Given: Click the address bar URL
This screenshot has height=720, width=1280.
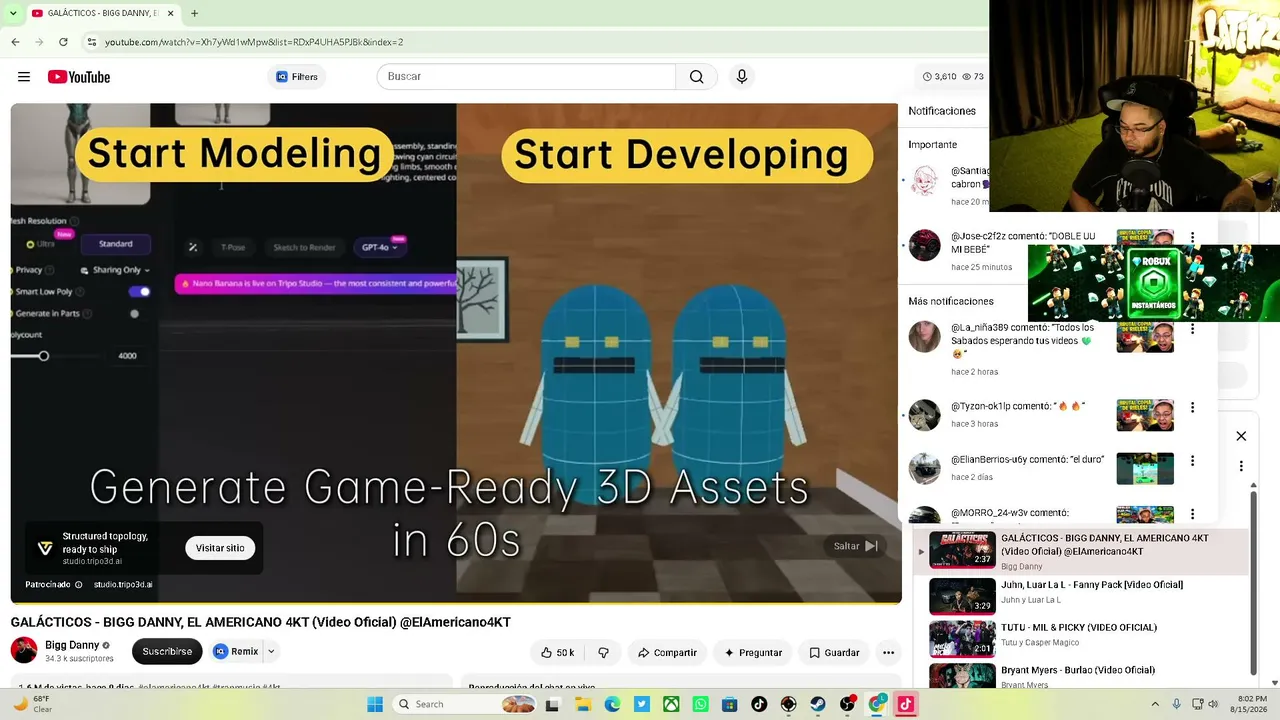Looking at the screenshot, I should (254, 42).
